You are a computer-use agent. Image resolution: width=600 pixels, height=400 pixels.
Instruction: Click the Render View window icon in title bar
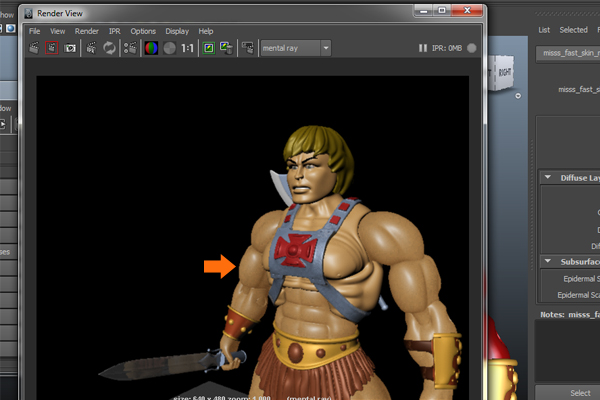(x=29, y=14)
